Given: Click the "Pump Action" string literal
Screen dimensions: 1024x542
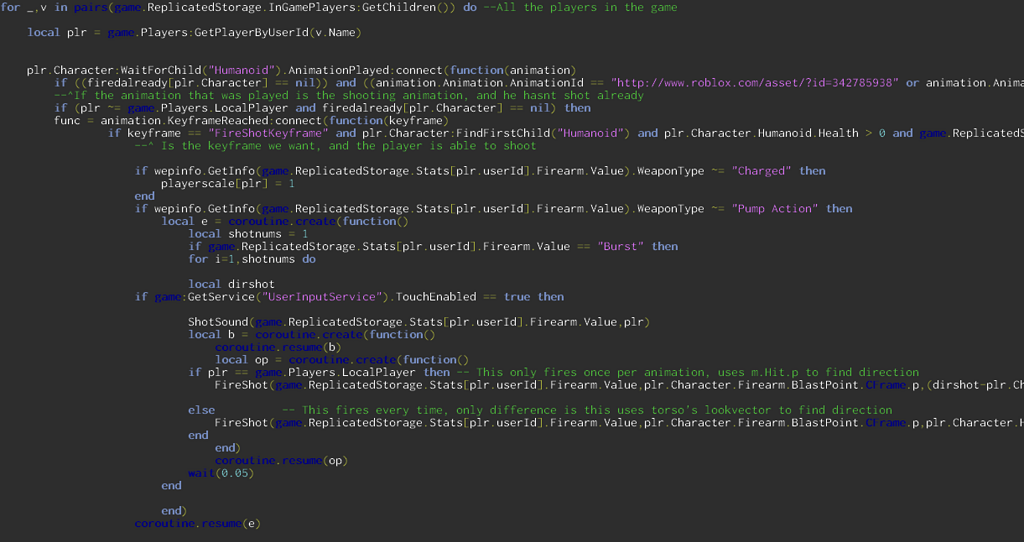Looking at the screenshot, I should coord(775,208).
